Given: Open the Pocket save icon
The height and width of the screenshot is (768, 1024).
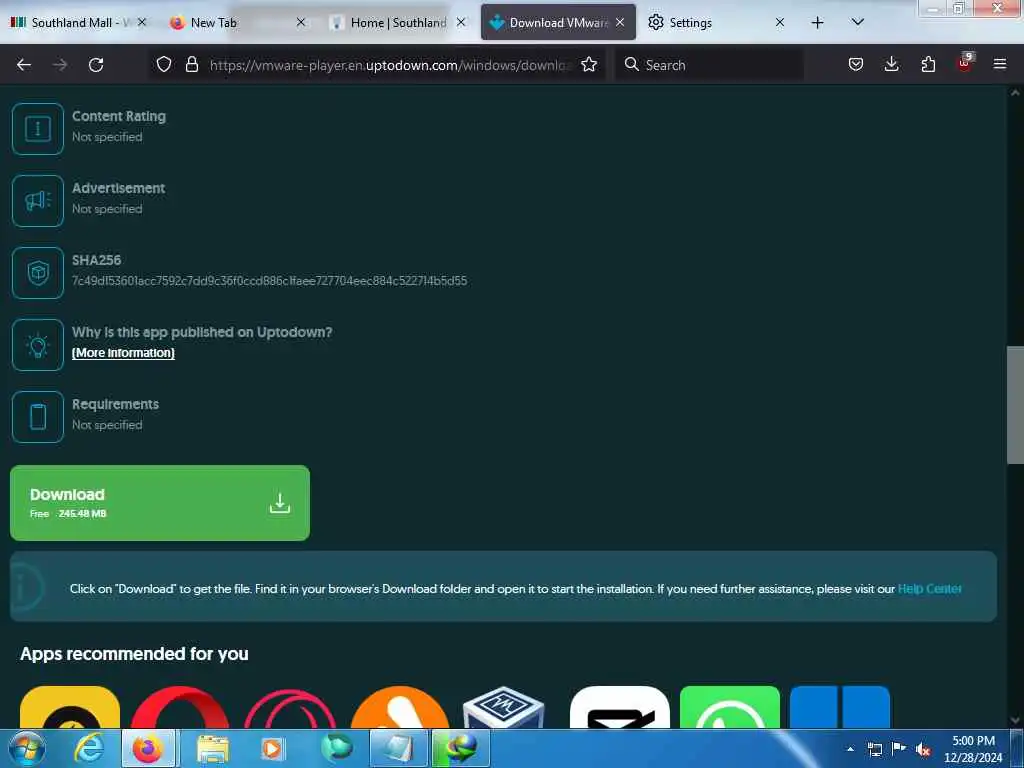Looking at the screenshot, I should coord(856,64).
